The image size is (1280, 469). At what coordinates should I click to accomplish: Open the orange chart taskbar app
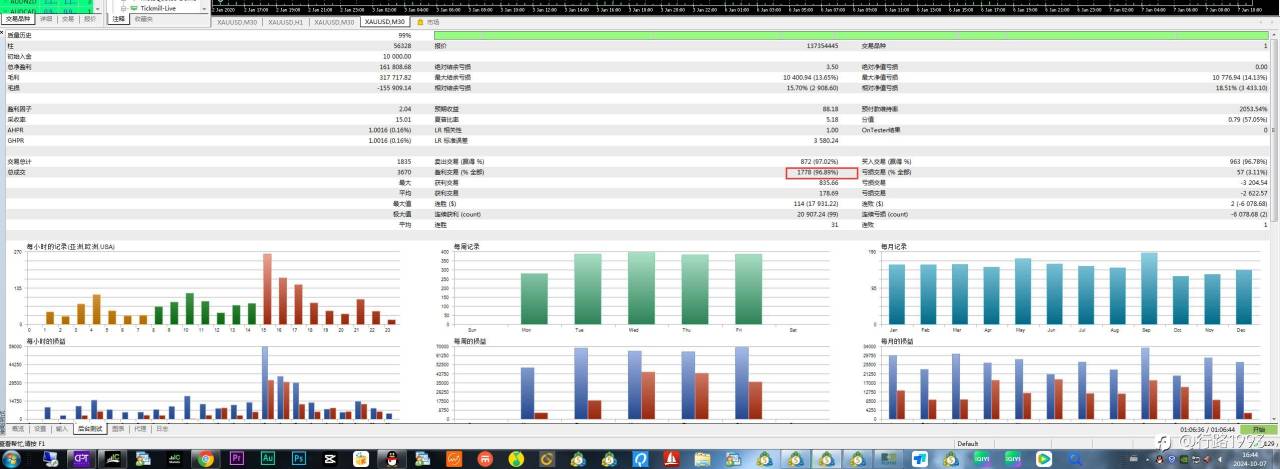click(x=454, y=459)
